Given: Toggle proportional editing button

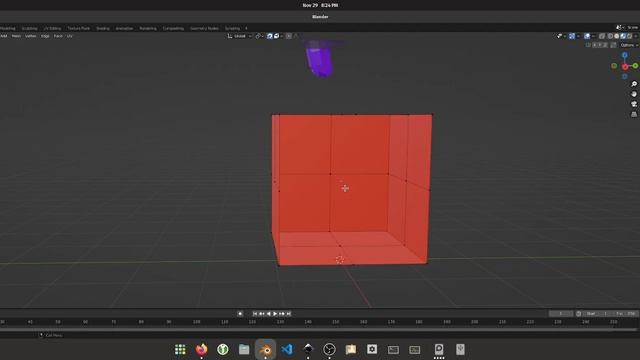Looking at the screenshot, I should click(289, 36).
